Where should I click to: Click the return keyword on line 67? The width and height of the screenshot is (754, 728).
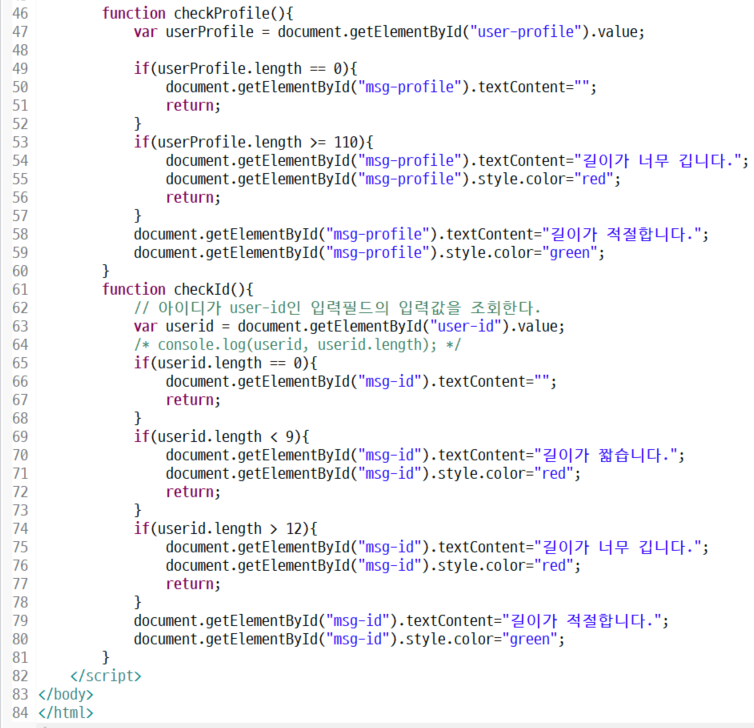click(x=189, y=400)
